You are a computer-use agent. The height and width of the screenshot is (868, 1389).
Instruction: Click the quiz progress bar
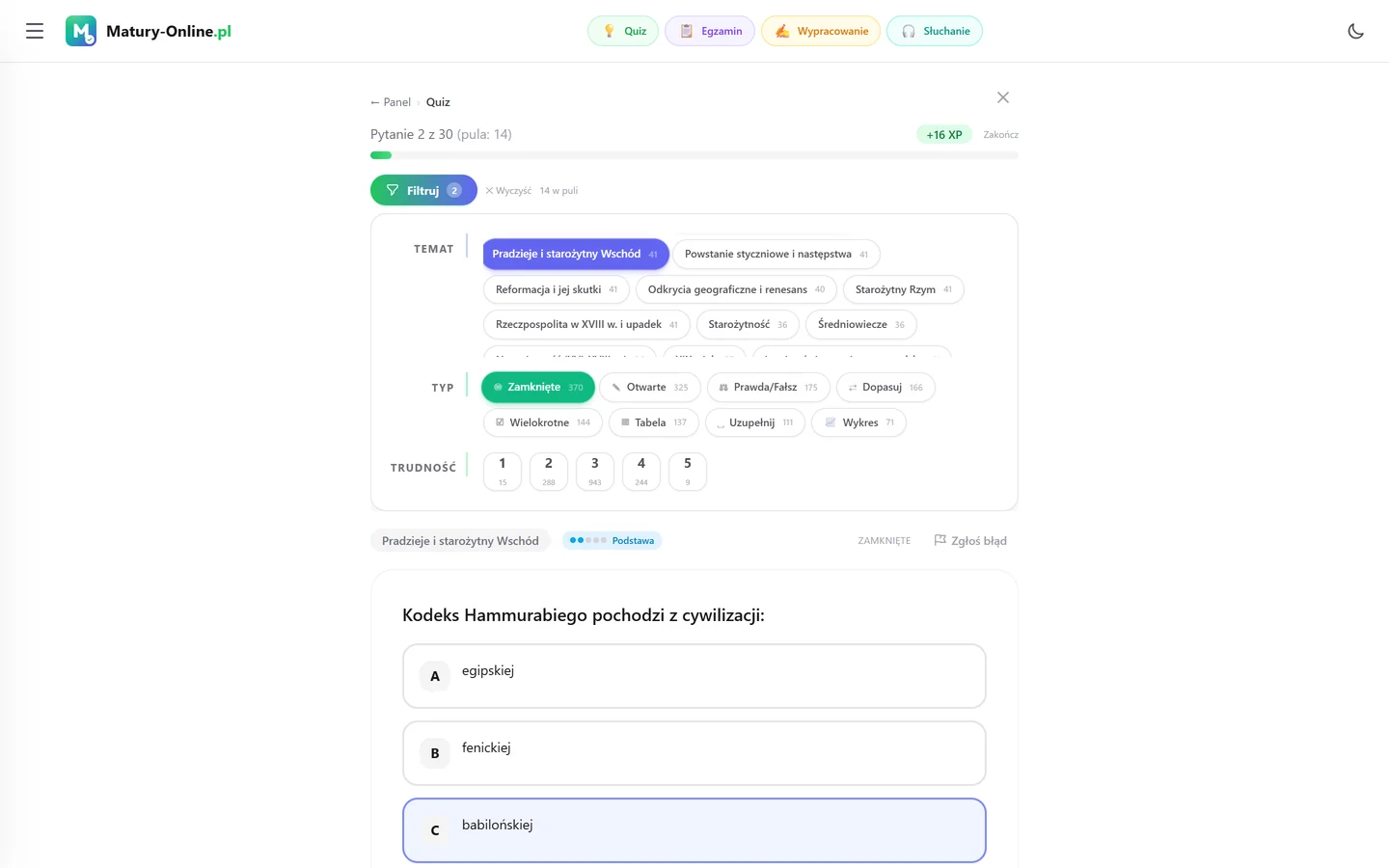point(694,155)
